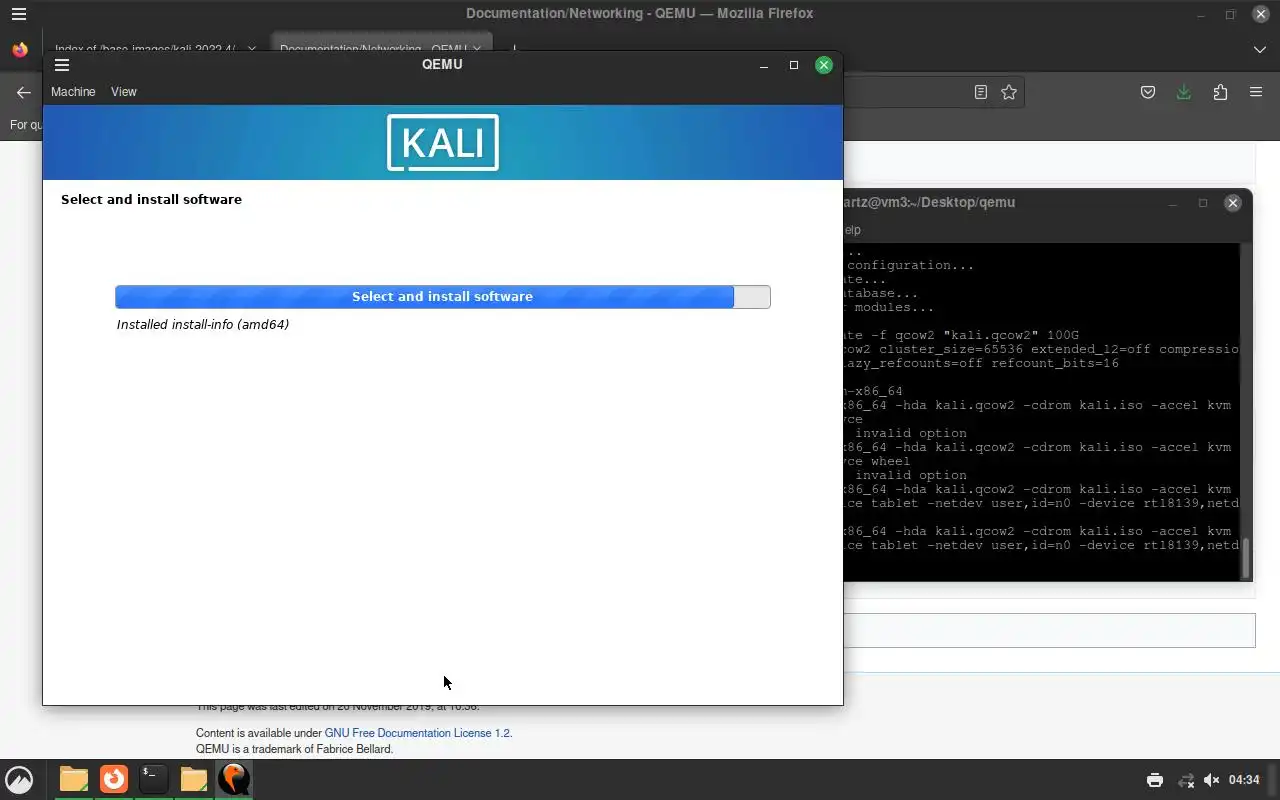Open the QEMU window hamburger menu
1280x800 pixels.
click(61, 65)
